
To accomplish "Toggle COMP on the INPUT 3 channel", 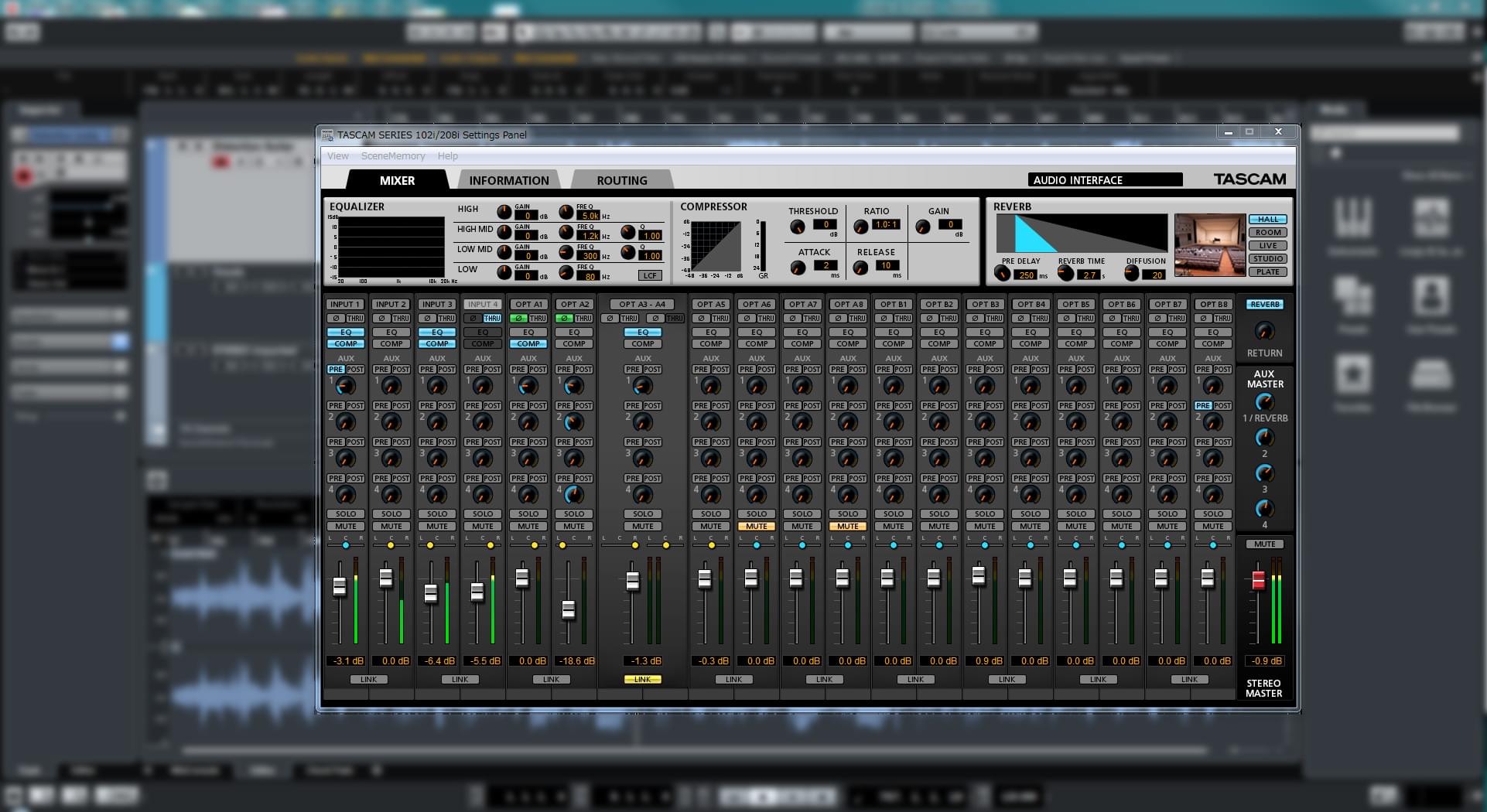I will click(437, 343).
